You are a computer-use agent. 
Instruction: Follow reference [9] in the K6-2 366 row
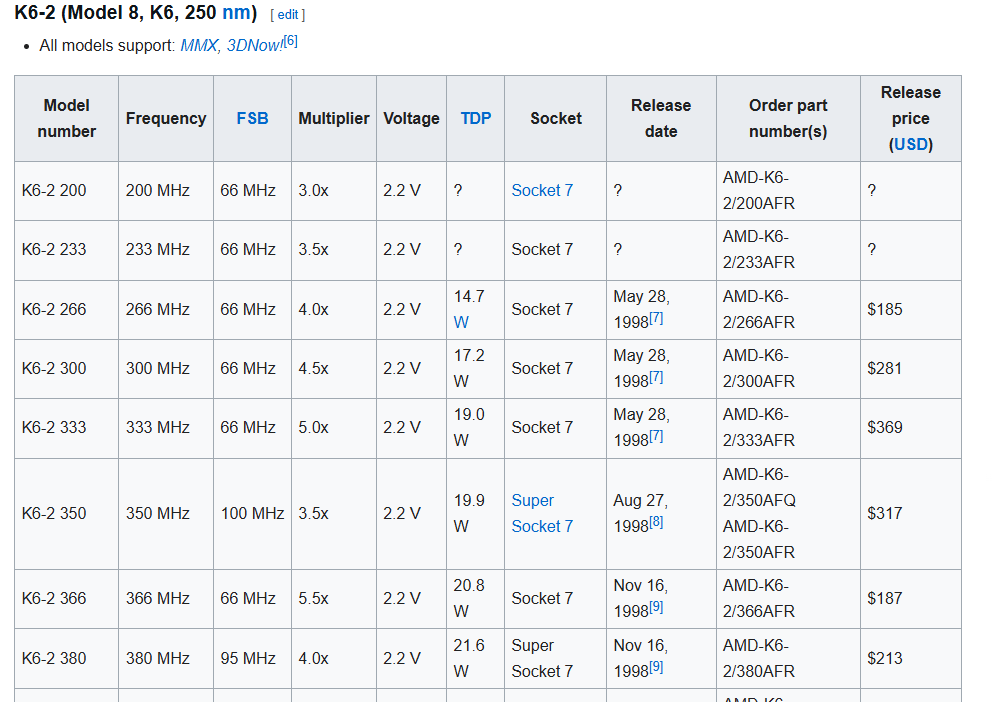[x=656, y=607]
